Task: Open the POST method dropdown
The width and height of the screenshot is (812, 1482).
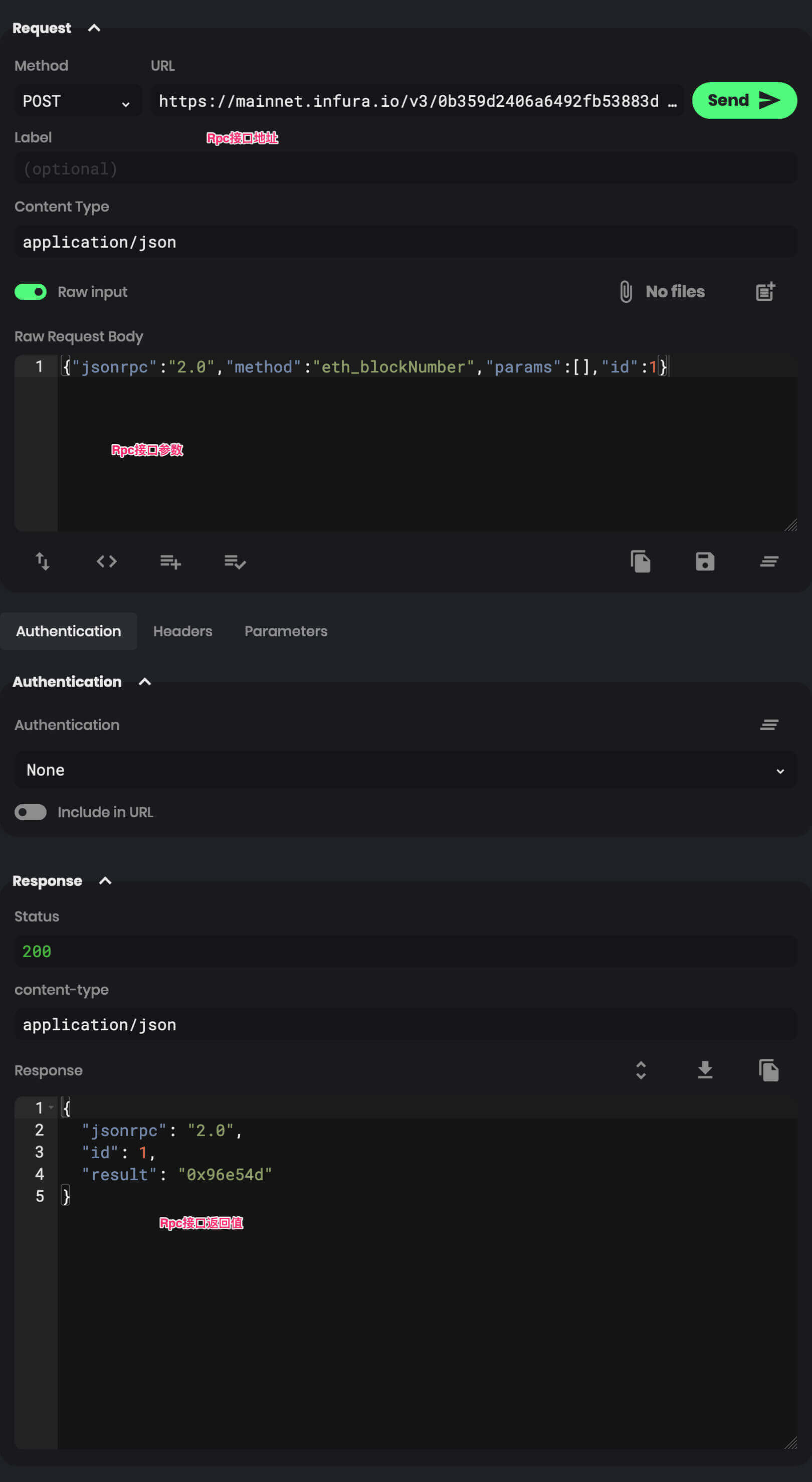Action: point(77,102)
